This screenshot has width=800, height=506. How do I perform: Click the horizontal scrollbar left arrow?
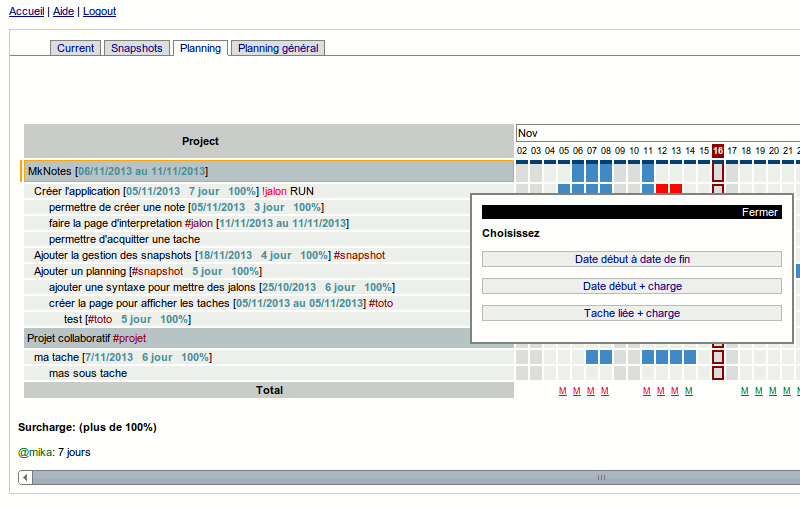point(25,477)
